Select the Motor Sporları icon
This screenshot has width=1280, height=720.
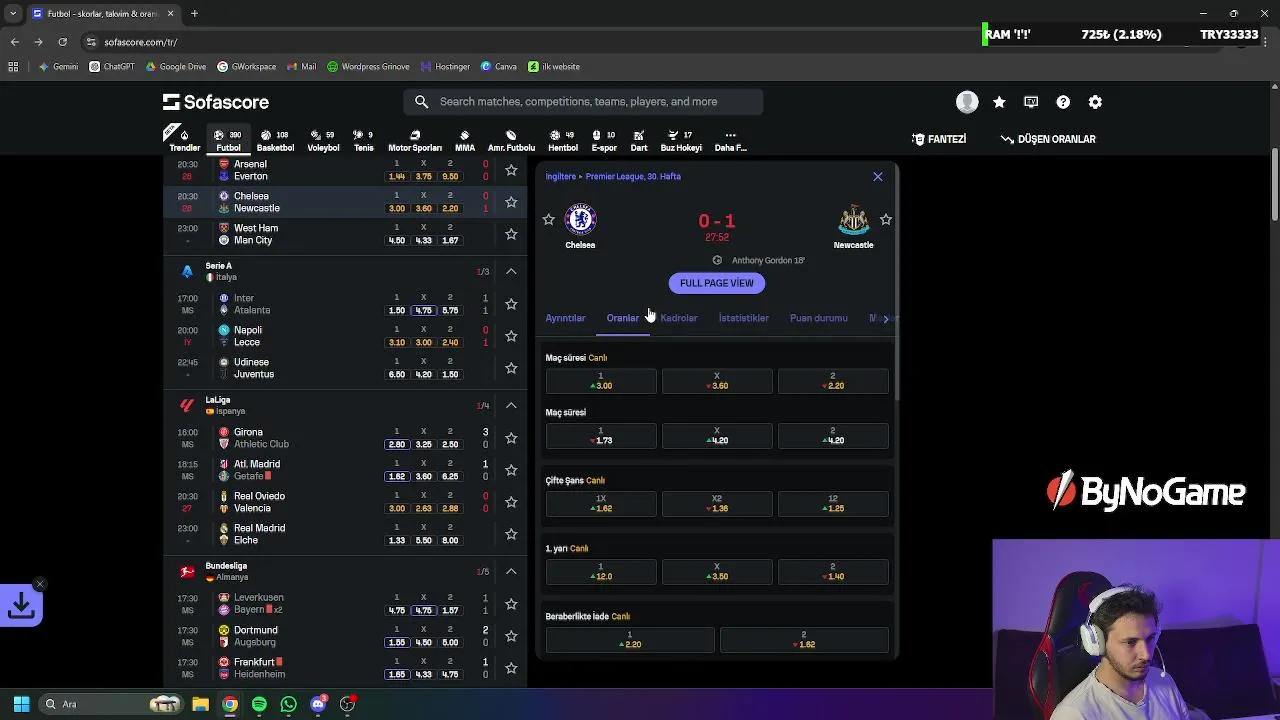[415, 140]
